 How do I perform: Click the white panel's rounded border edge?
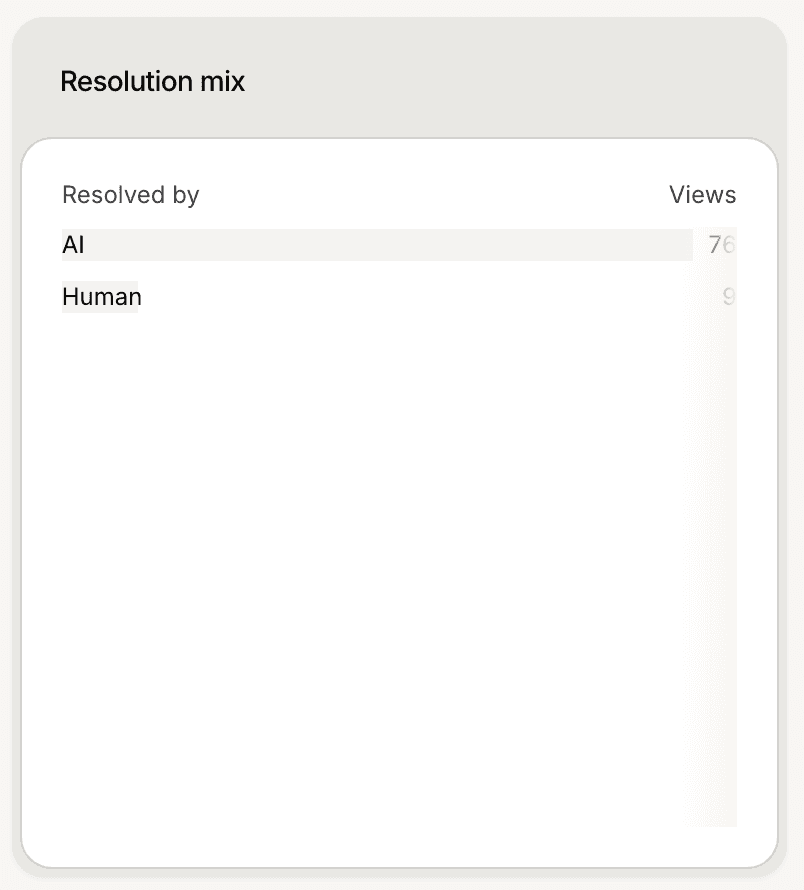tap(22, 511)
